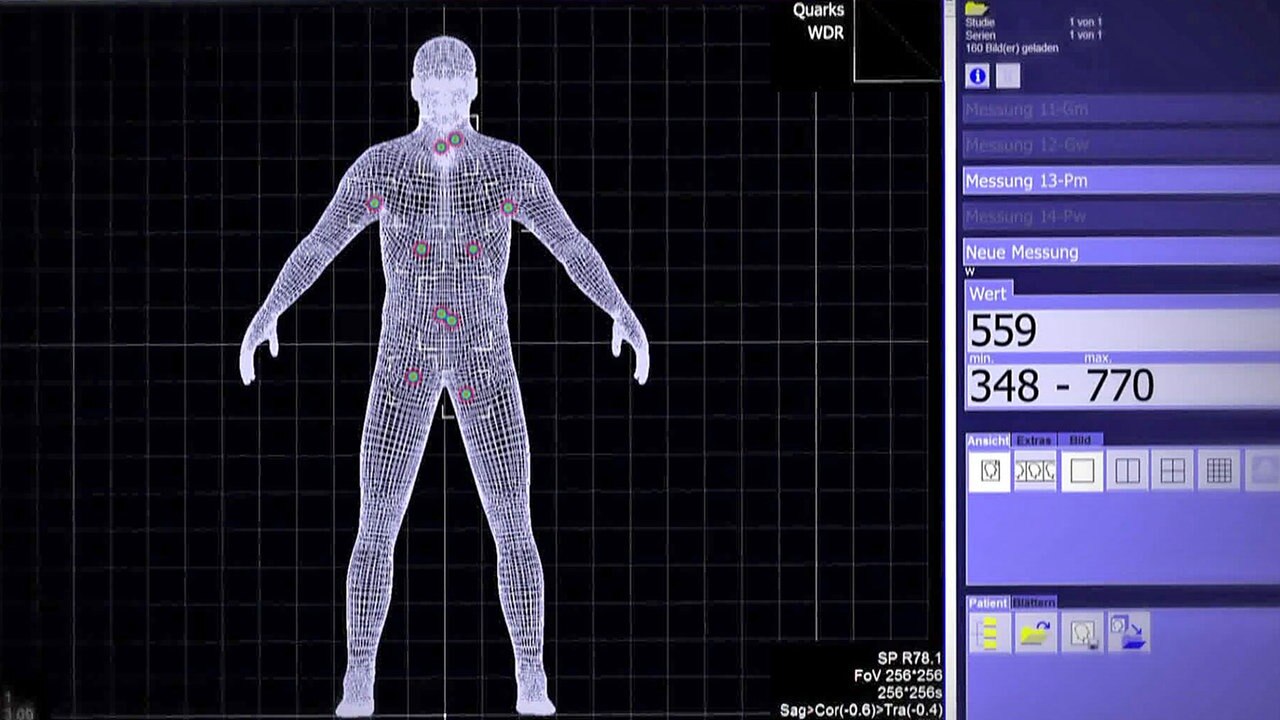Open the patient list tree icon
Screen dimensions: 1280x720
pyautogui.click(x=989, y=633)
